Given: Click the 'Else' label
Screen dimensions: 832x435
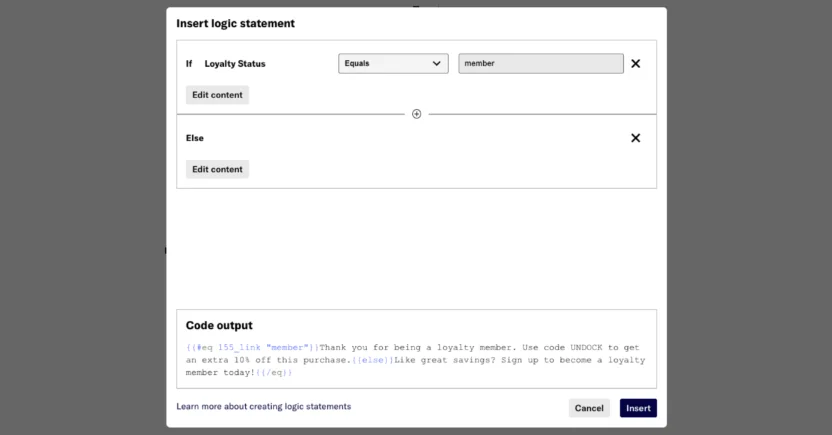Looking at the screenshot, I should pos(195,138).
